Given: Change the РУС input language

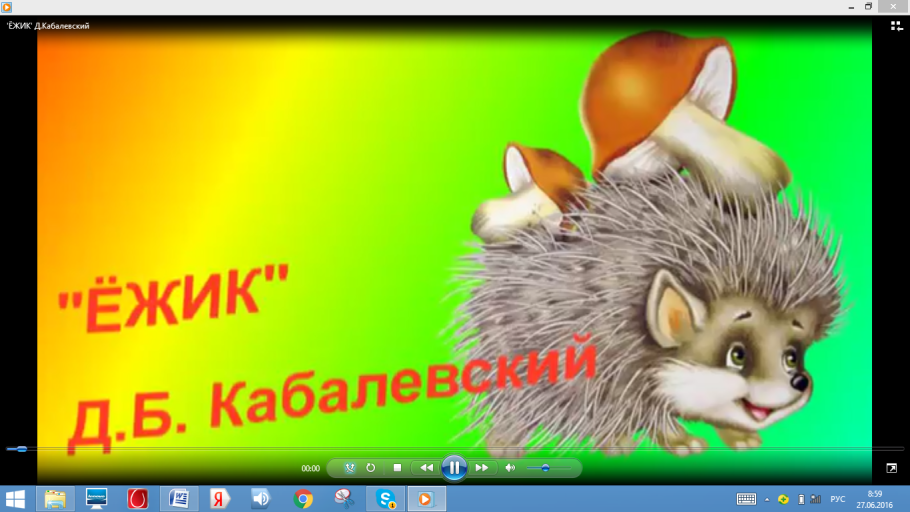Looking at the screenshot, I should point(838,499).
